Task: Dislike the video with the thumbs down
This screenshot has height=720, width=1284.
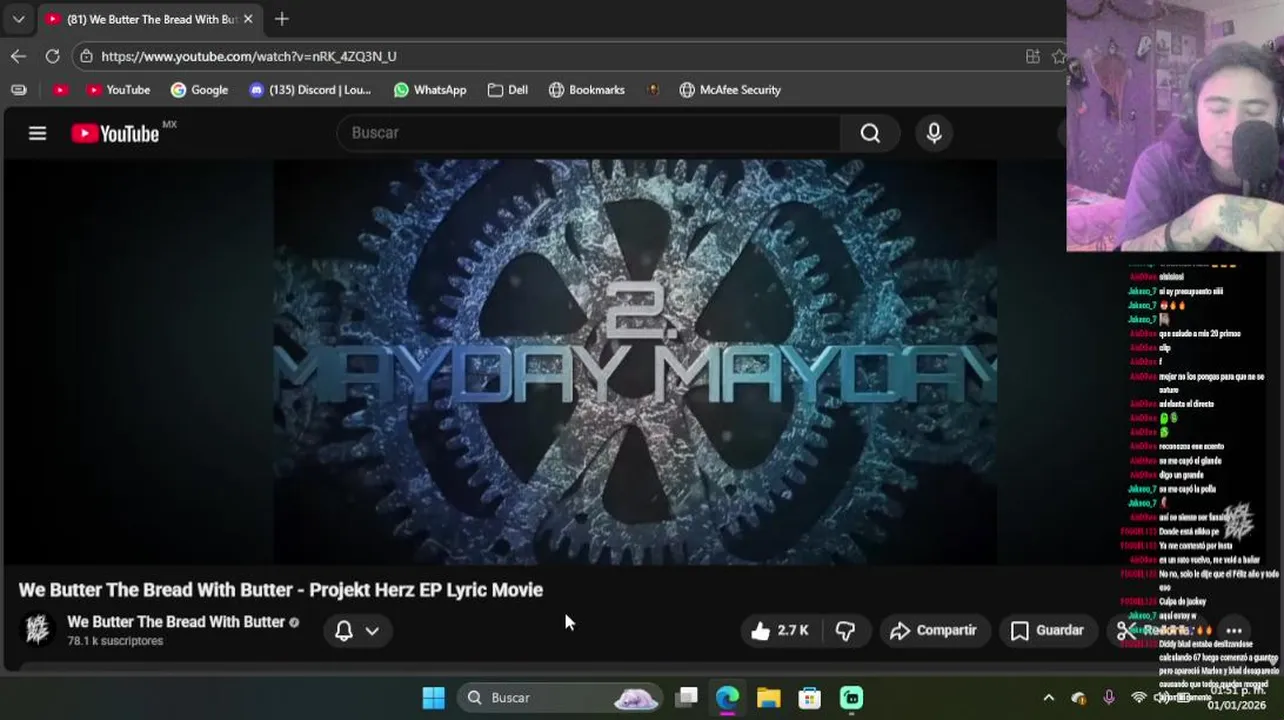Action: point(845,631)
